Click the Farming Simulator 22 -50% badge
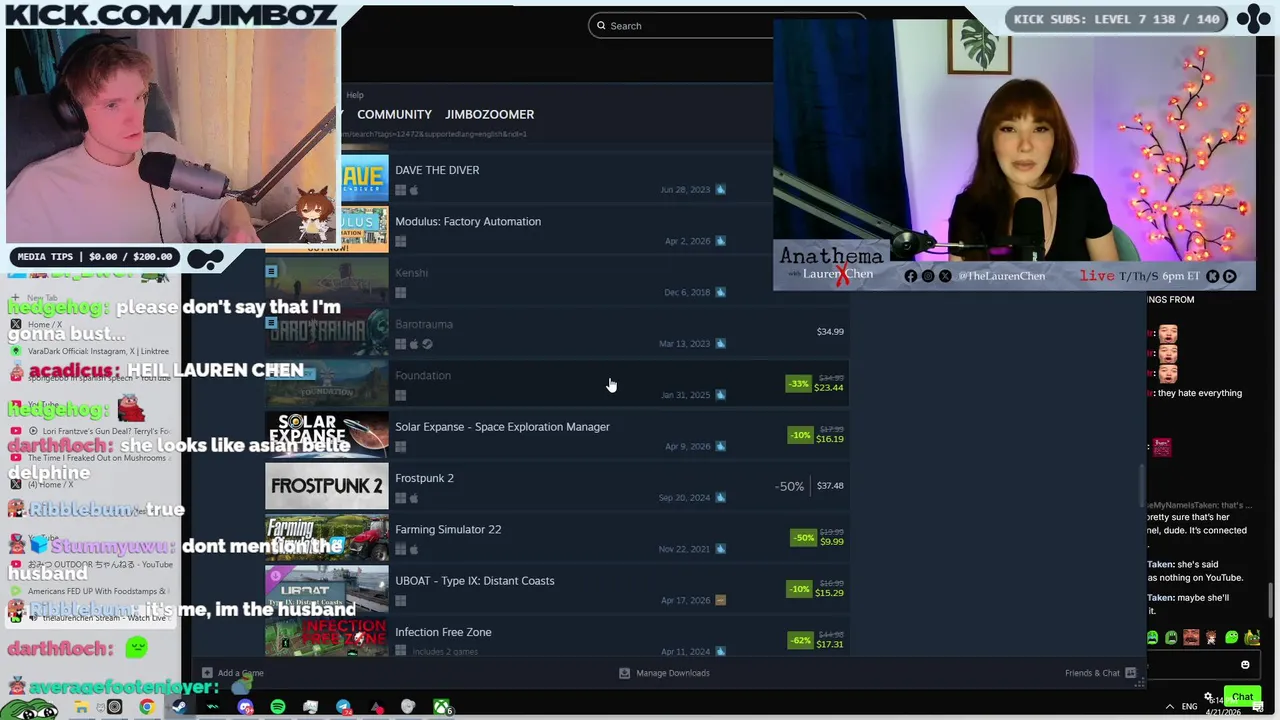 (804, 538)
